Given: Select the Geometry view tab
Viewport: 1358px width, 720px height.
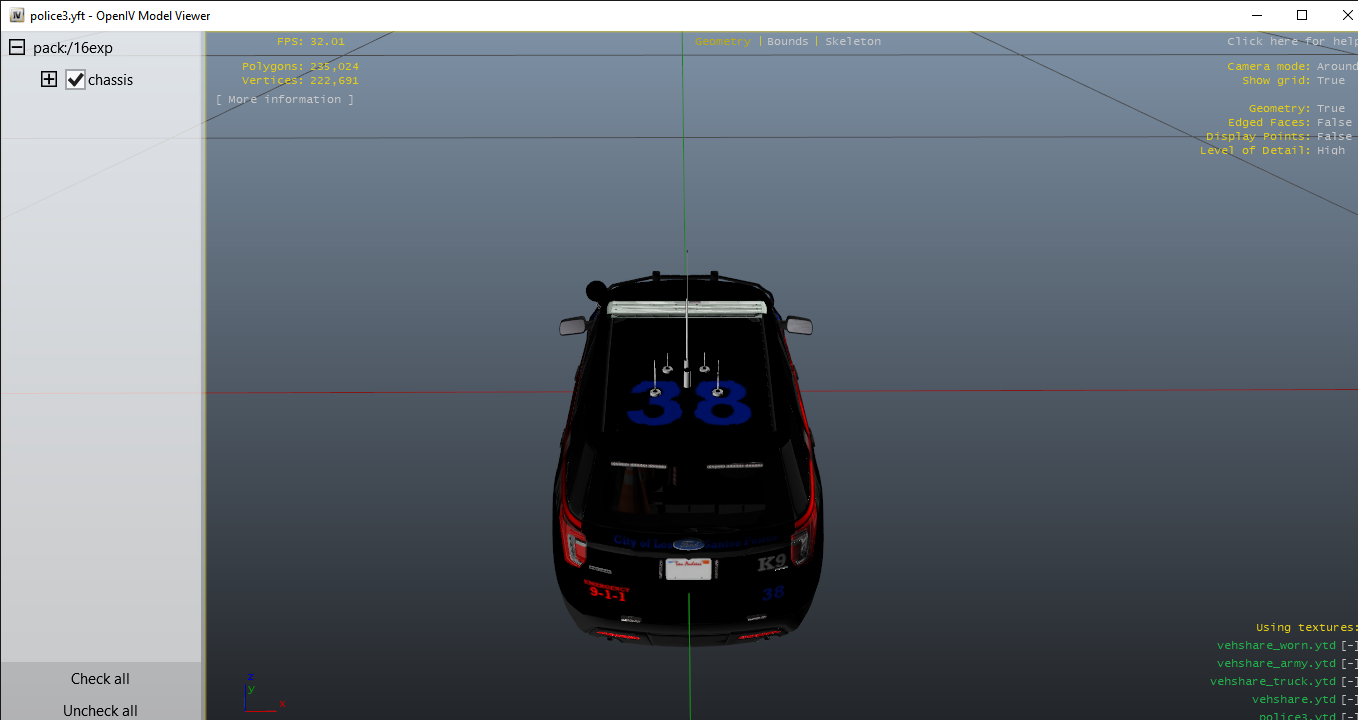Looking at the screenshot, I should [x=722, y=42].
